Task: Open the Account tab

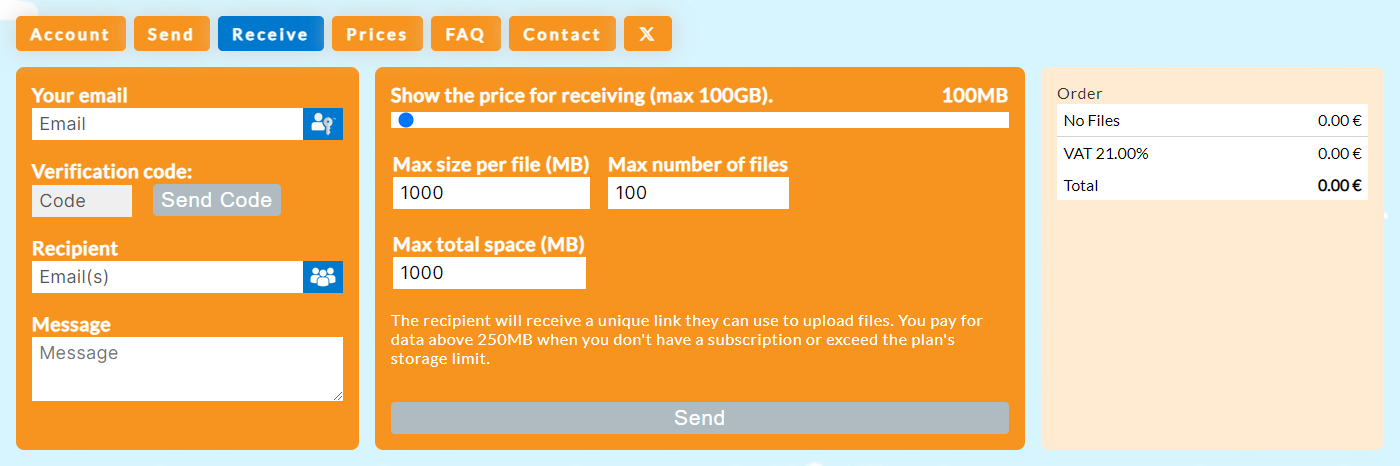Action: point(70,34)
